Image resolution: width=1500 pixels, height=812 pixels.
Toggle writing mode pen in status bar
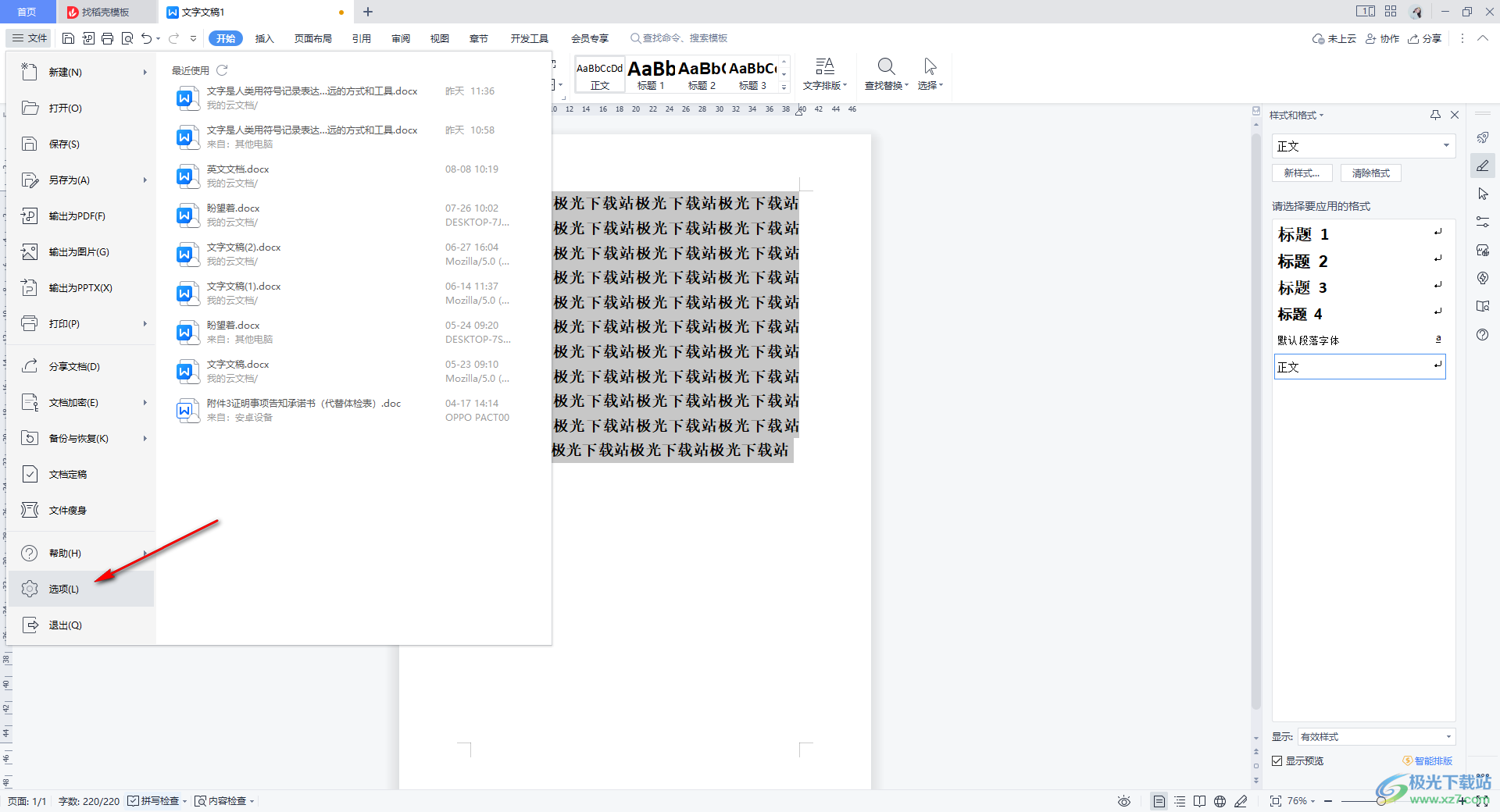tap(1241, 801)
